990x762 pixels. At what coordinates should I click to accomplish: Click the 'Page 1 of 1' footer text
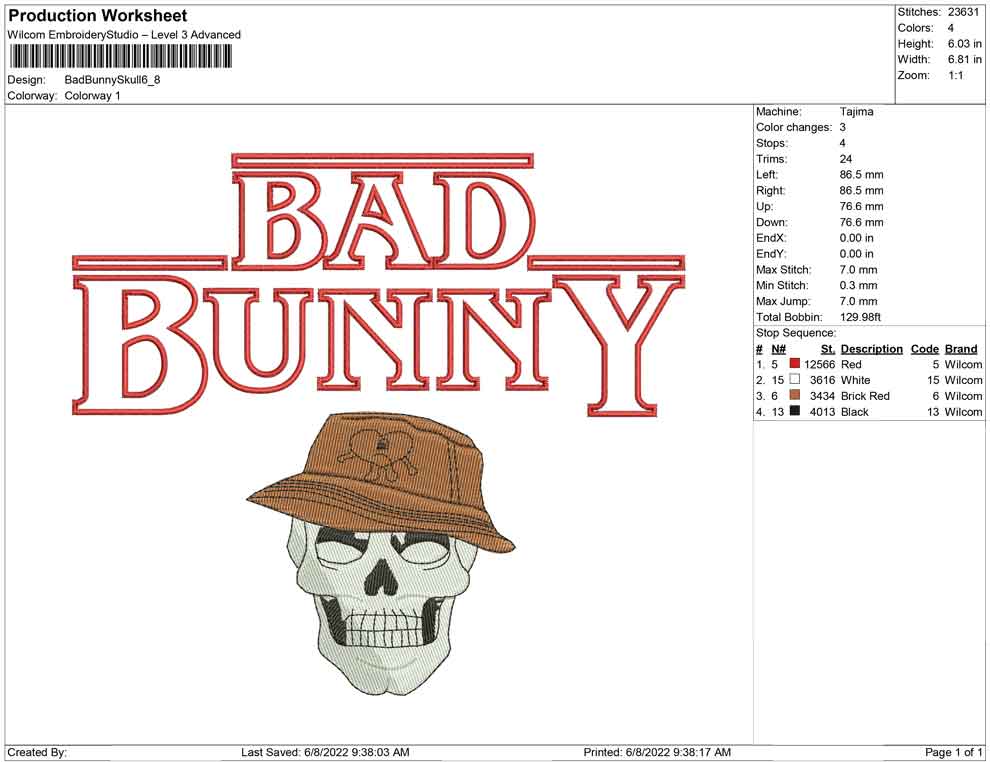point(953,752)
